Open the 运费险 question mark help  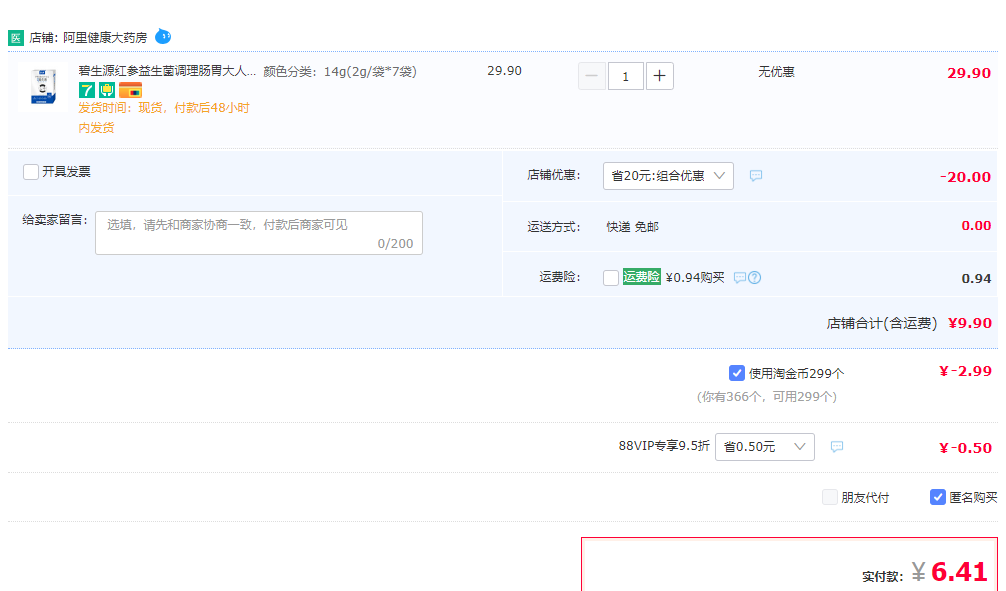point(754,278)
